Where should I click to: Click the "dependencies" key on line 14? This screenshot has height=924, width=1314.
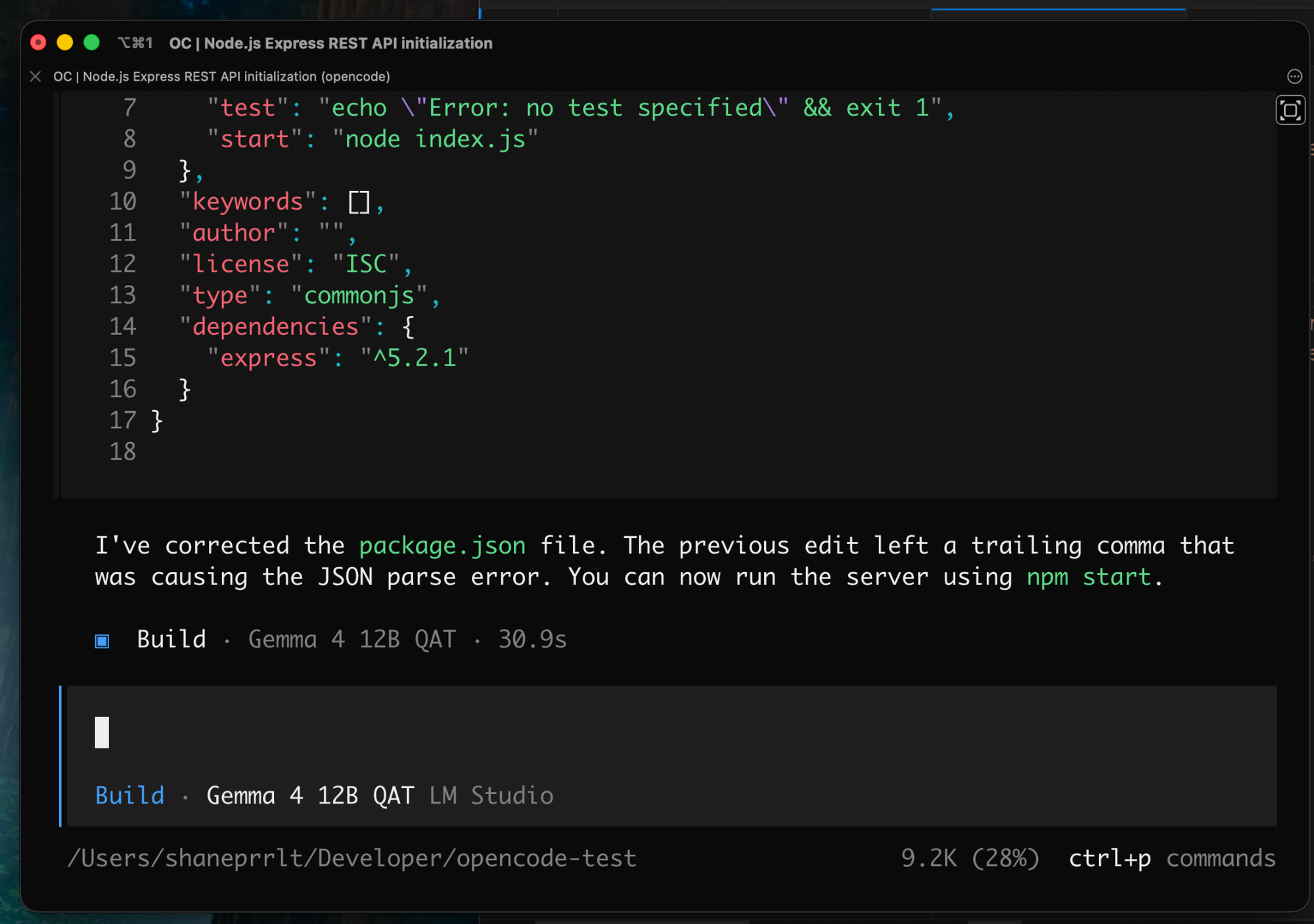[x=276, y=326]
